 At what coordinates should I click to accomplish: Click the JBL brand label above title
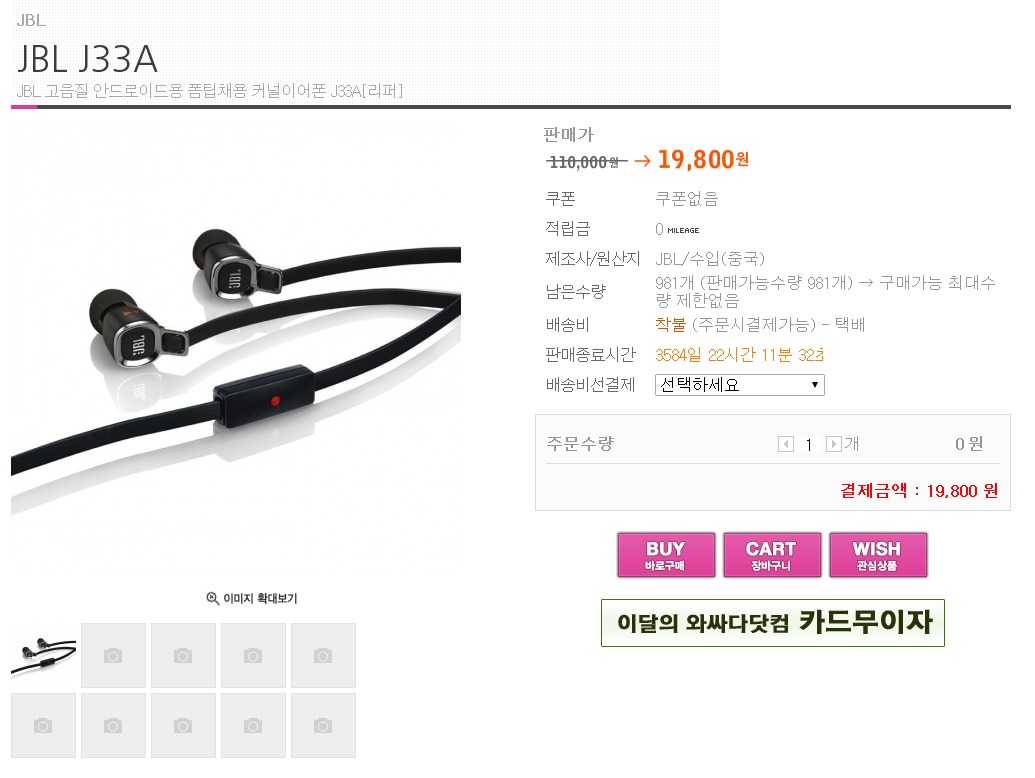click(x=31, y=20)
